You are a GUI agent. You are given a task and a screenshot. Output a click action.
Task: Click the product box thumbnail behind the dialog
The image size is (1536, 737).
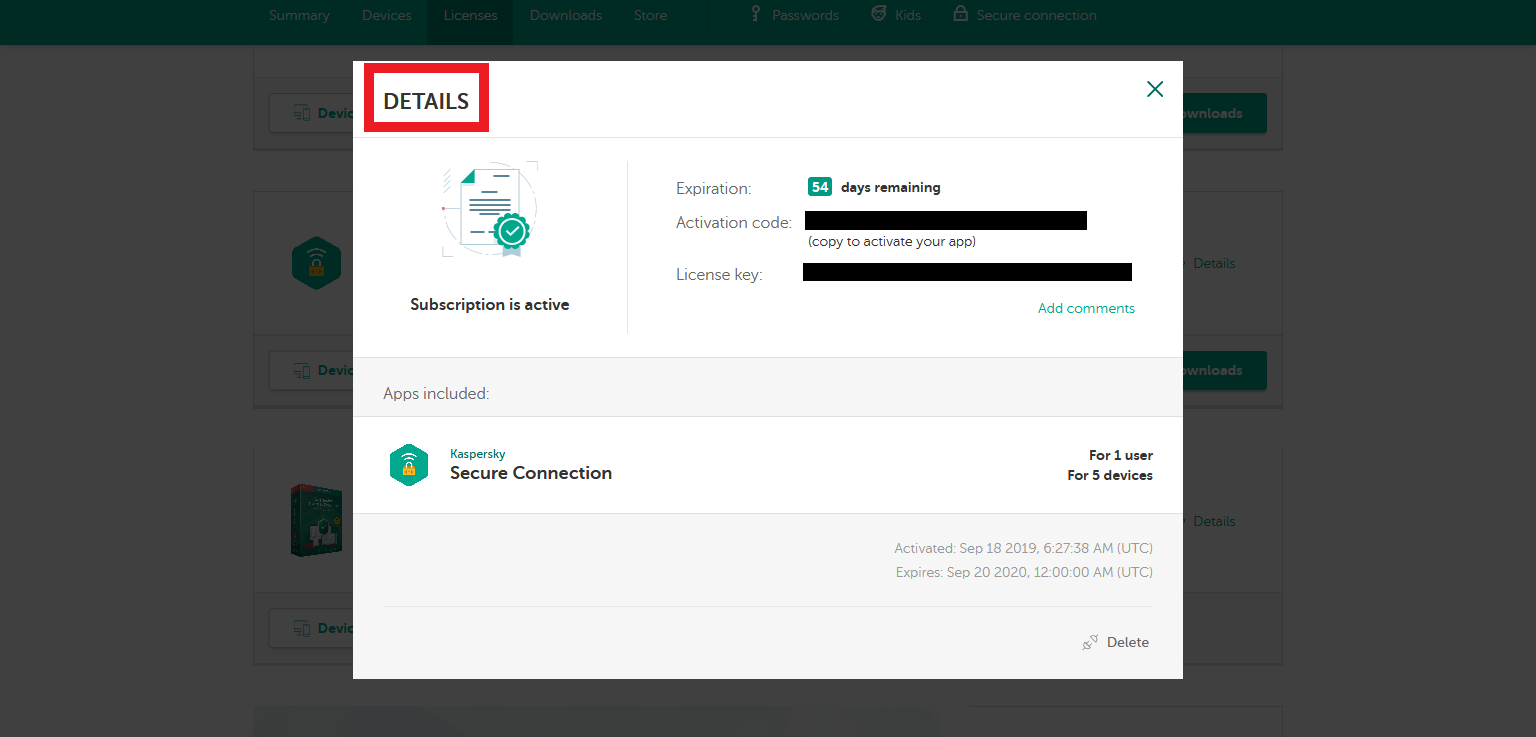316,521
